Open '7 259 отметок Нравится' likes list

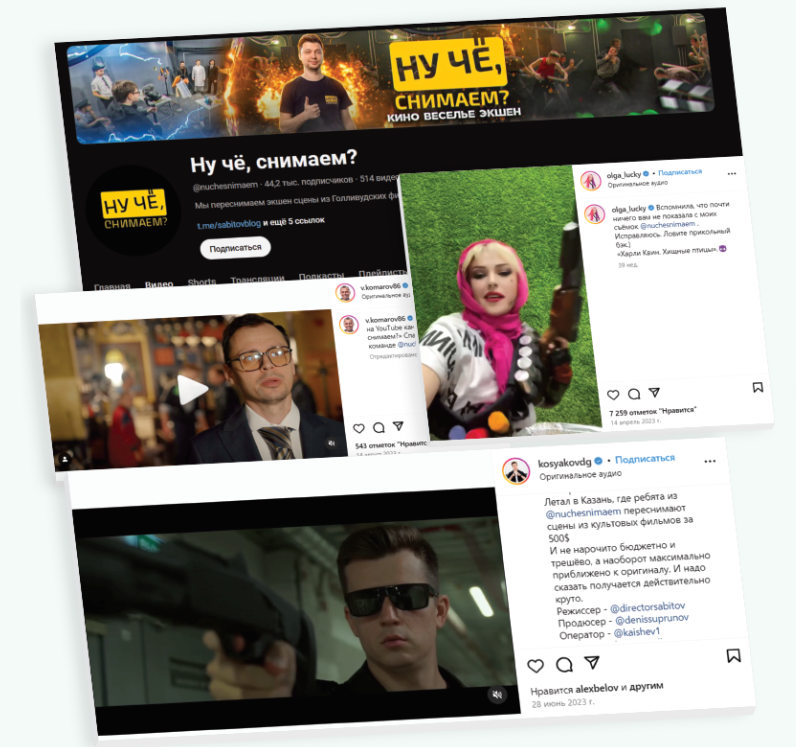(x=652, y=411)
